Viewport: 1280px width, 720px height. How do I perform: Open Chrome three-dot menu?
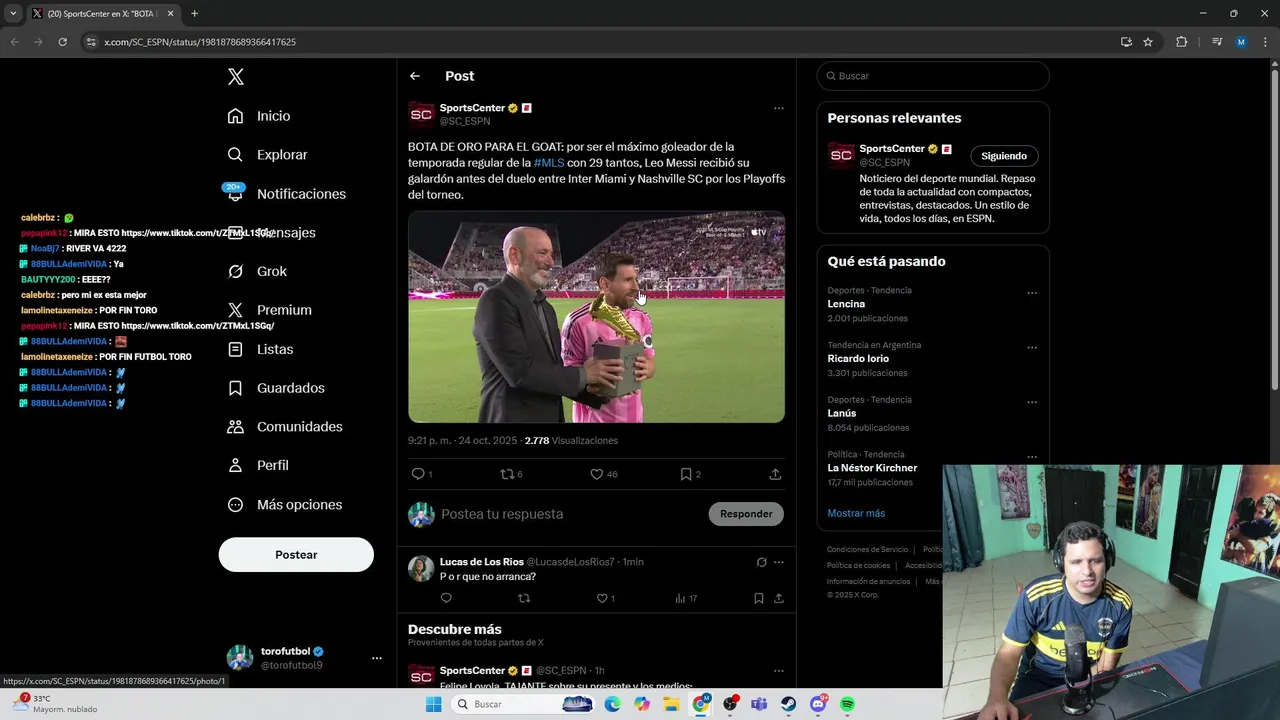click(x=1264, y=42)
